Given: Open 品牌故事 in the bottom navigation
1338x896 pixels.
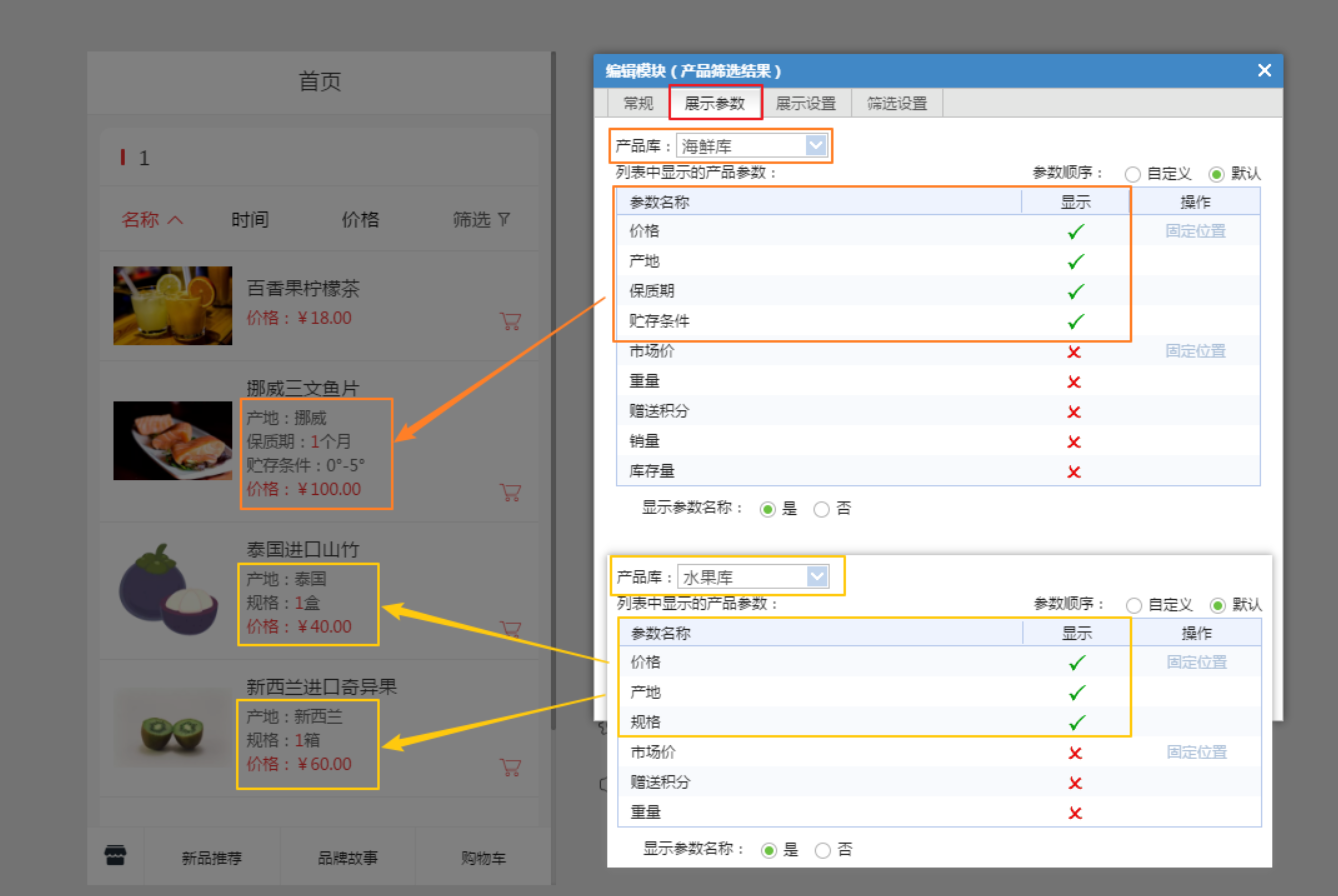Looking at the screenshot, I should (348, 856).
